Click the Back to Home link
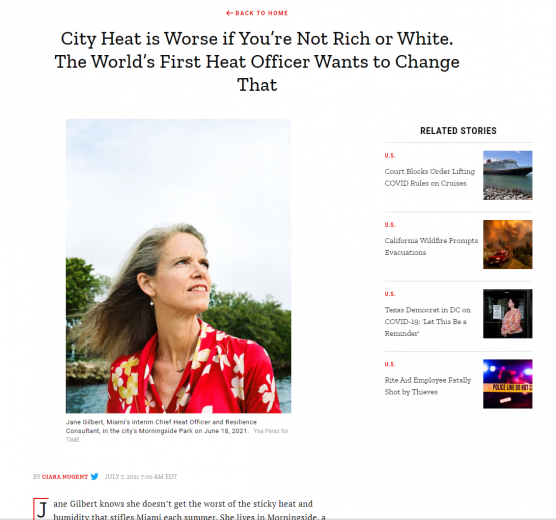The width and height of the screenshot is (556, 520). point(257,13)
